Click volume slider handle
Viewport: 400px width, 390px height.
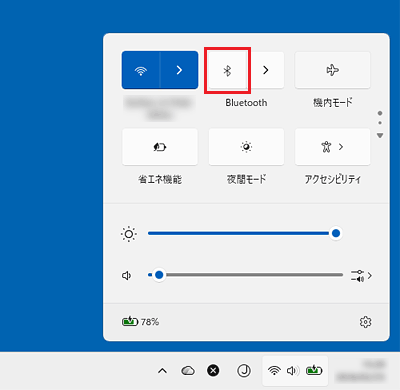(x=159, y=275)
